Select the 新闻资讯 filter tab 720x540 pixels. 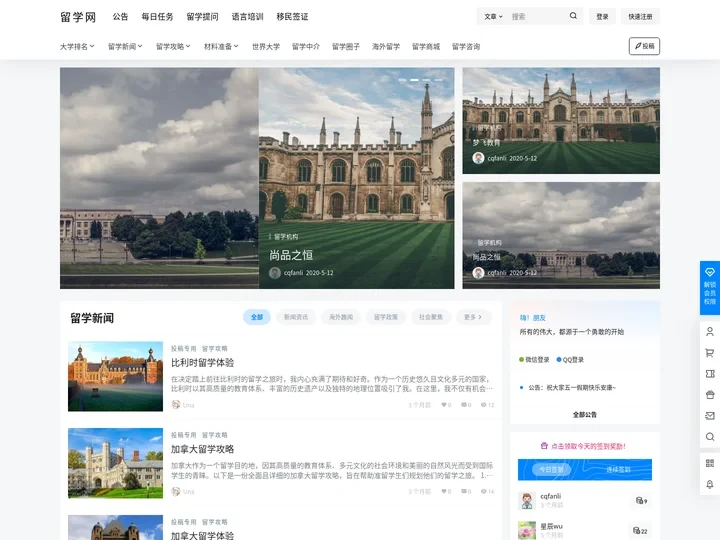(296, 317)
